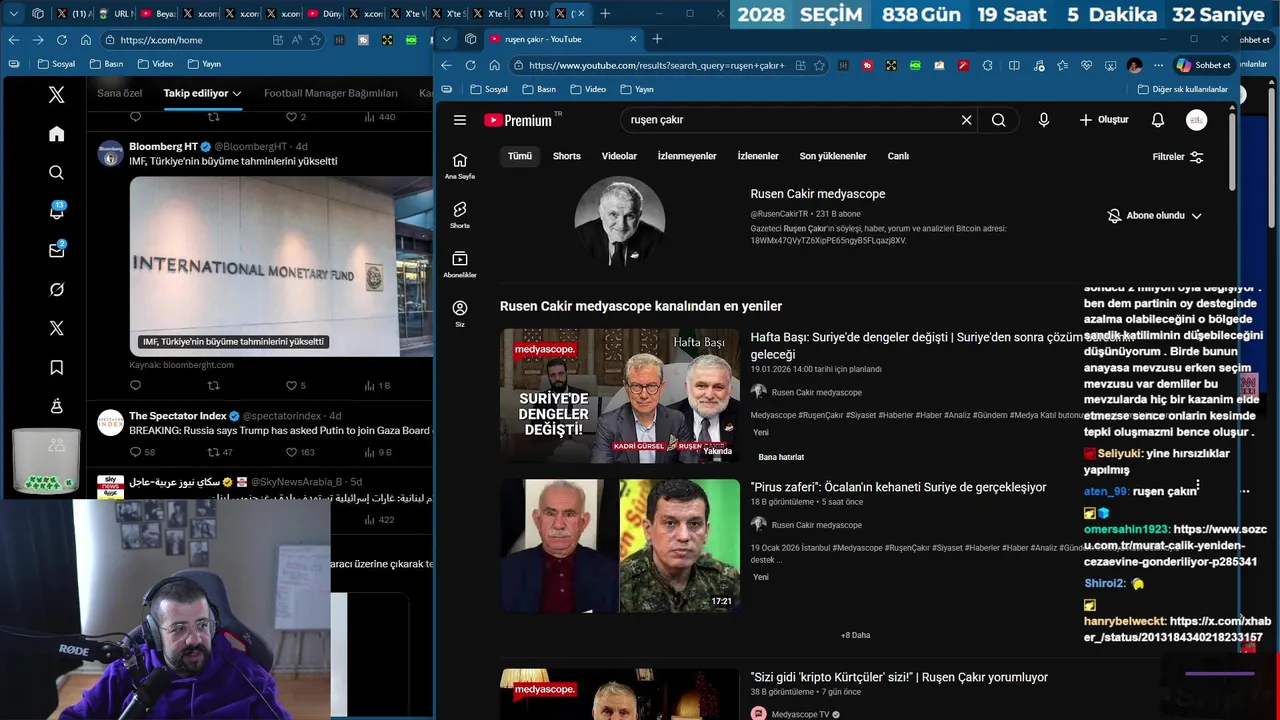The height and width of the screenshot is (720, 1280).
Task: Open X messages envelope icon
Action: pos(57,250)
